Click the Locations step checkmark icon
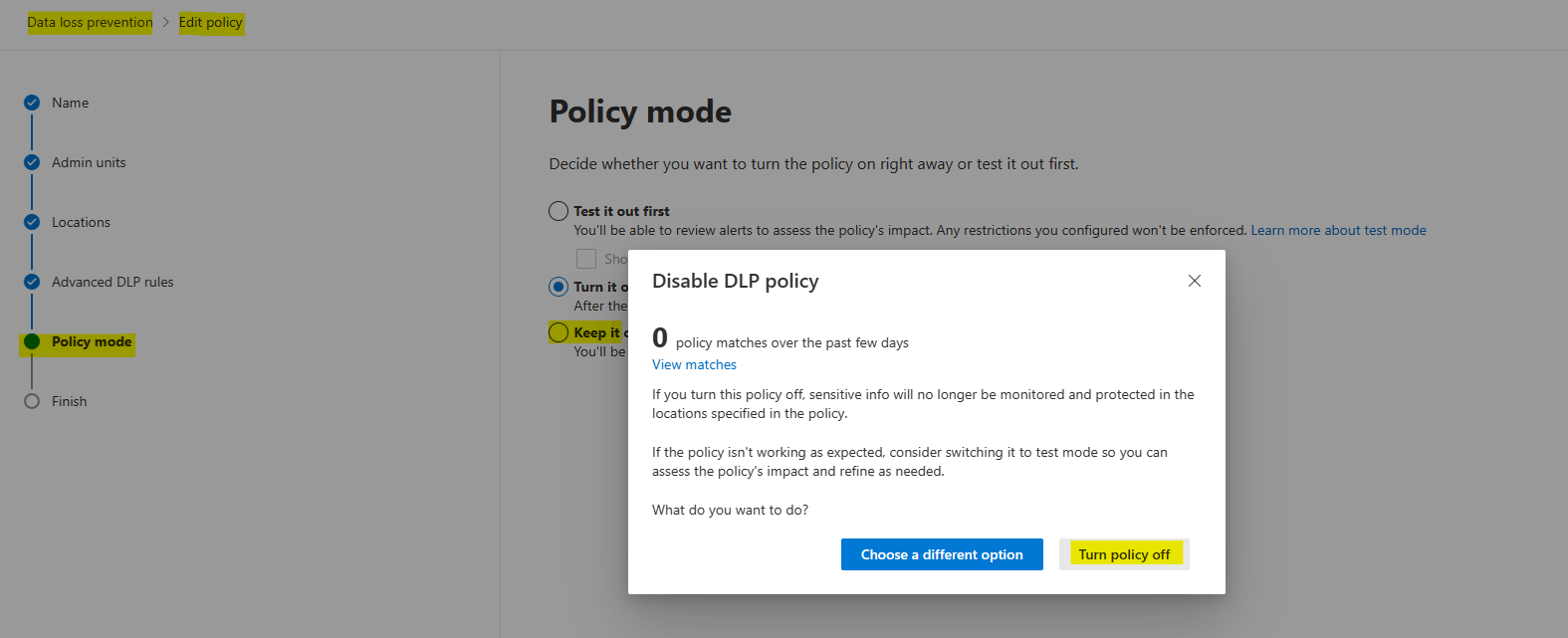Image resolution: width=1568 pixels, height=638 pixels. (x=32, y=222)
